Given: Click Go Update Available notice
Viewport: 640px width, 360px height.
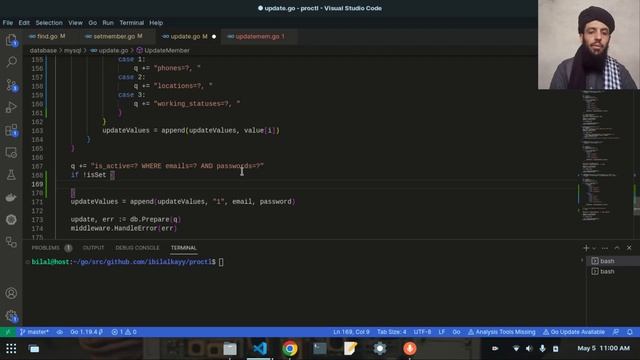Looking at the screenshot, I should [573, 332].
